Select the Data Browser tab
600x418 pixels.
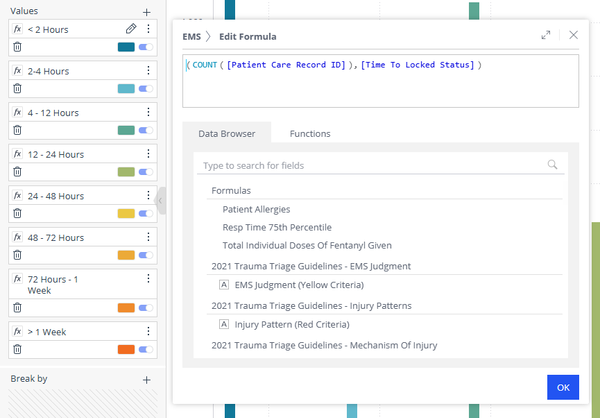coord(227,133)
